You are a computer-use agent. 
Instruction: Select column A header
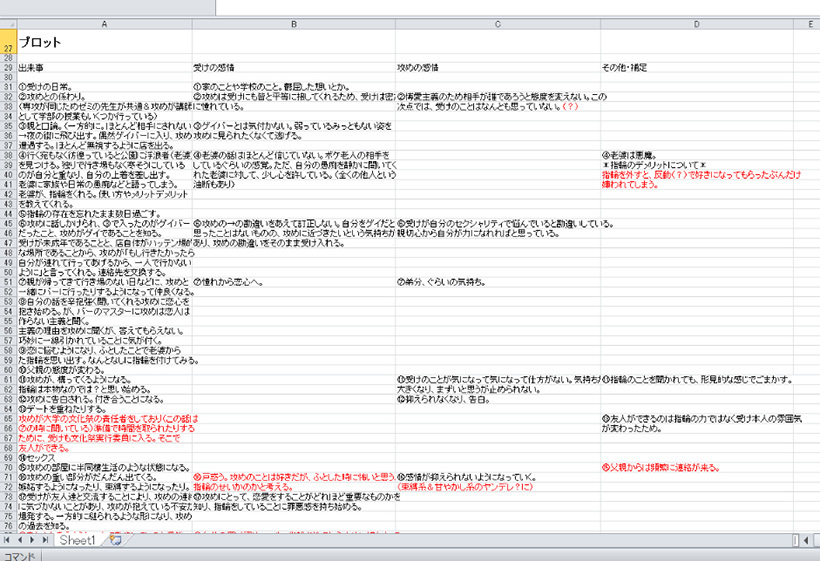point(105,24)
